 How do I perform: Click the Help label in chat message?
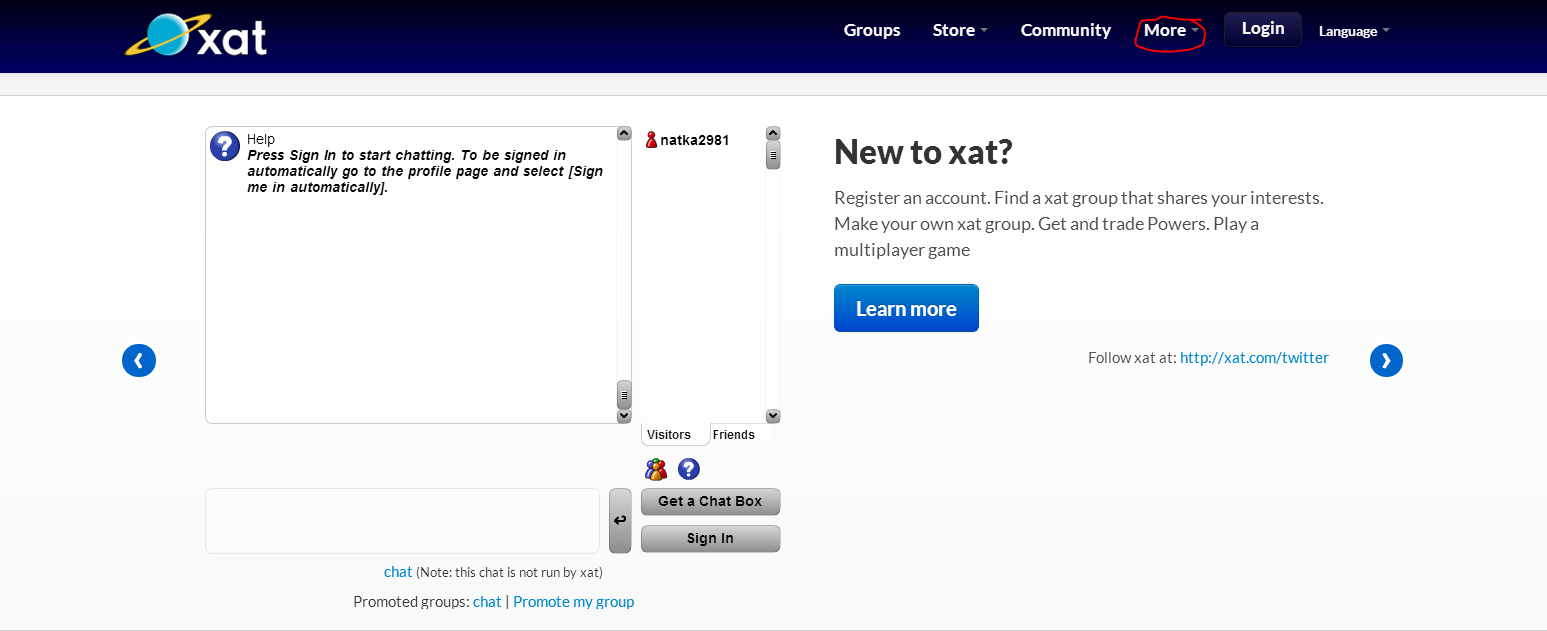pos(261,139)
